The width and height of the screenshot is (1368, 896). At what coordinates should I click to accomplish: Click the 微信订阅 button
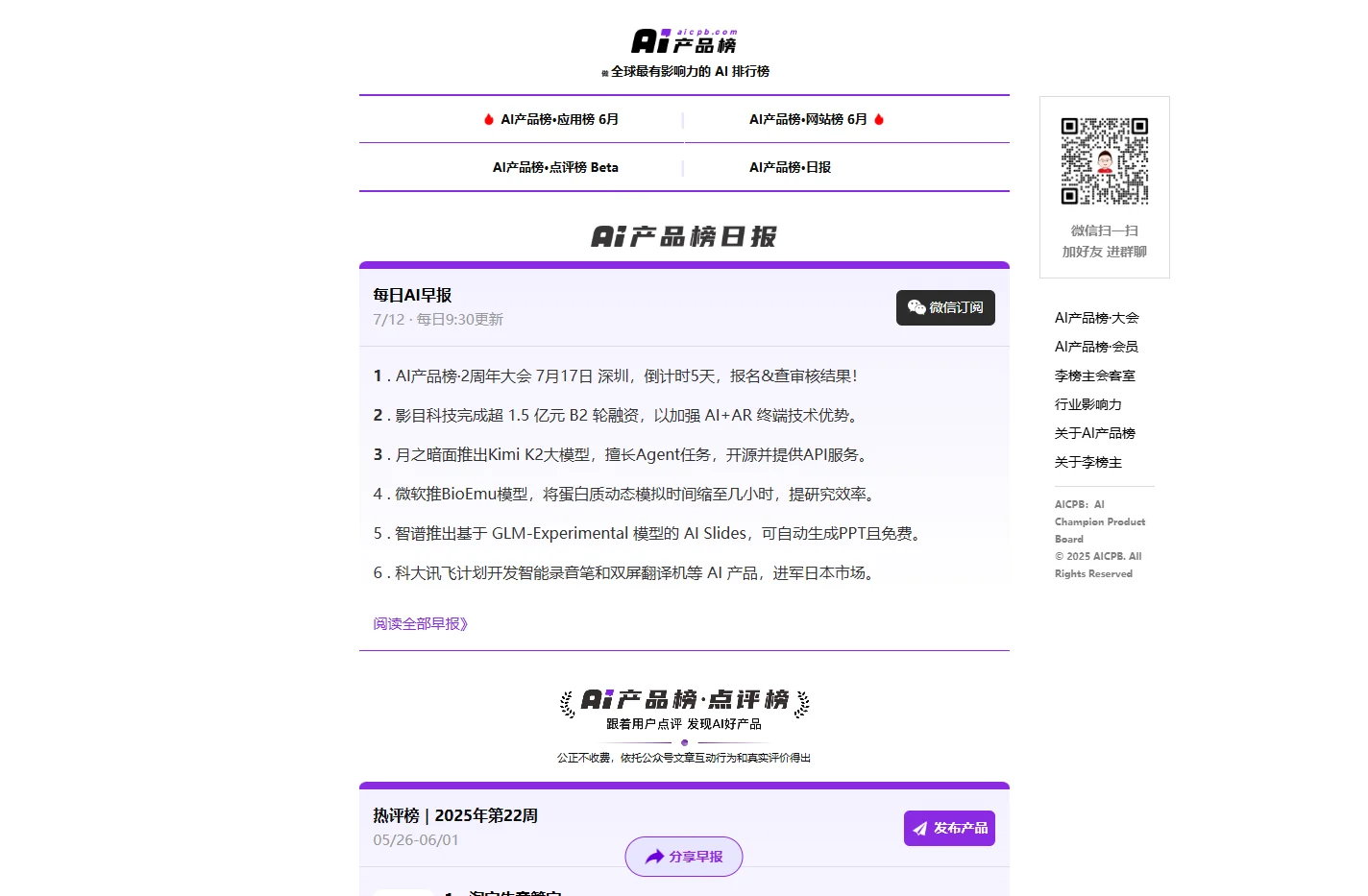pos(945,307)
